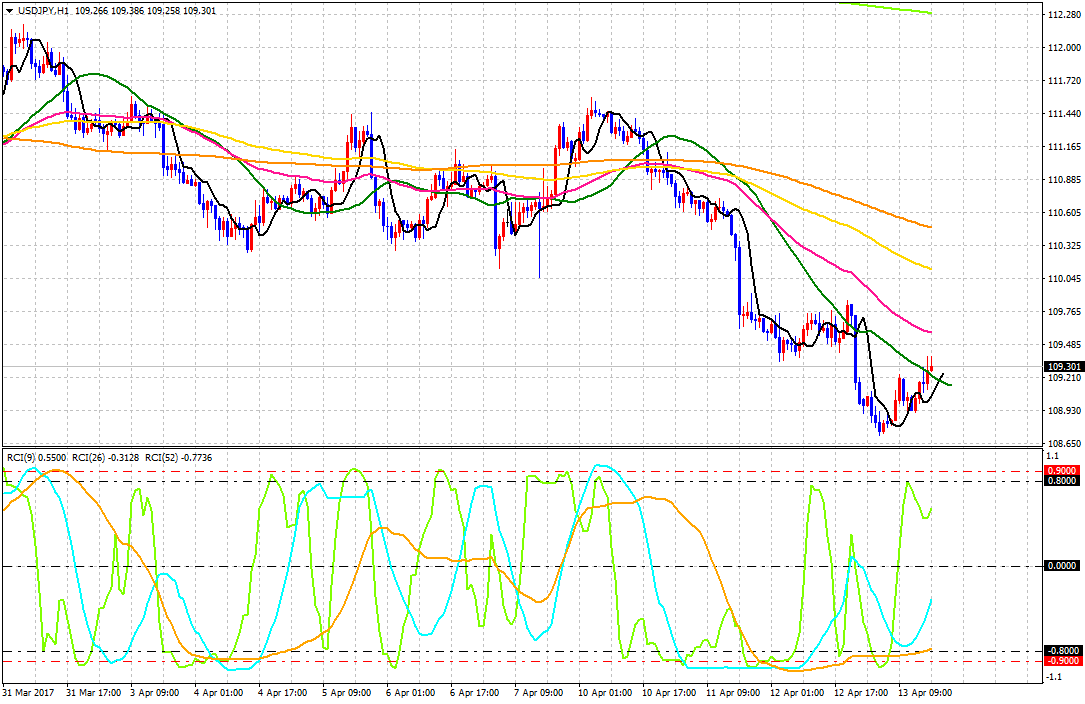Click the 5 Apr 09:00 time label
1085x704 pixels.
point(349,691)
